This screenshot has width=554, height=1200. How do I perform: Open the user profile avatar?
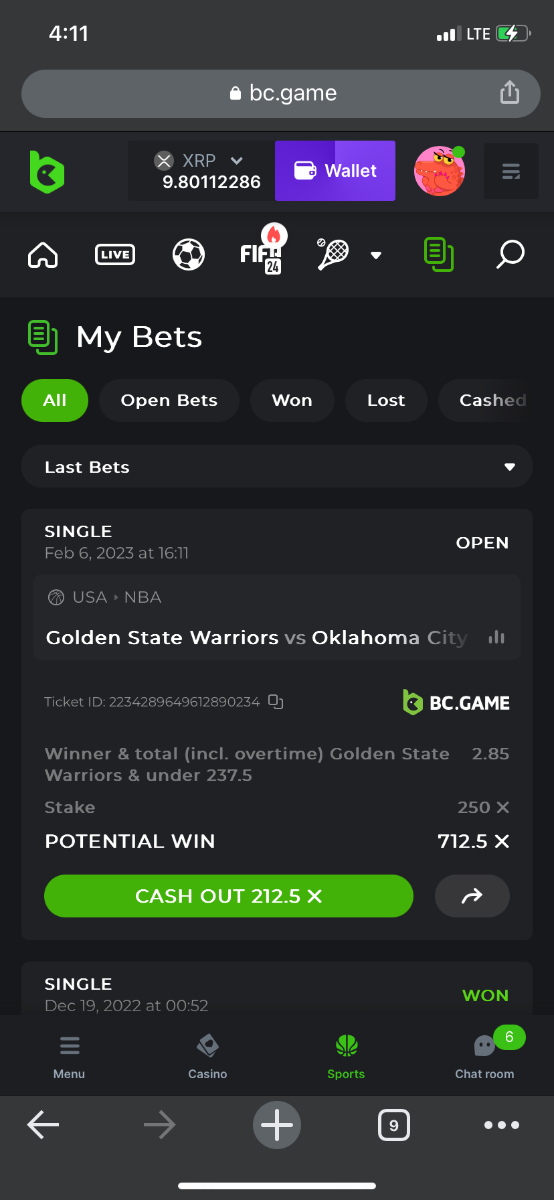click(440, 171)
